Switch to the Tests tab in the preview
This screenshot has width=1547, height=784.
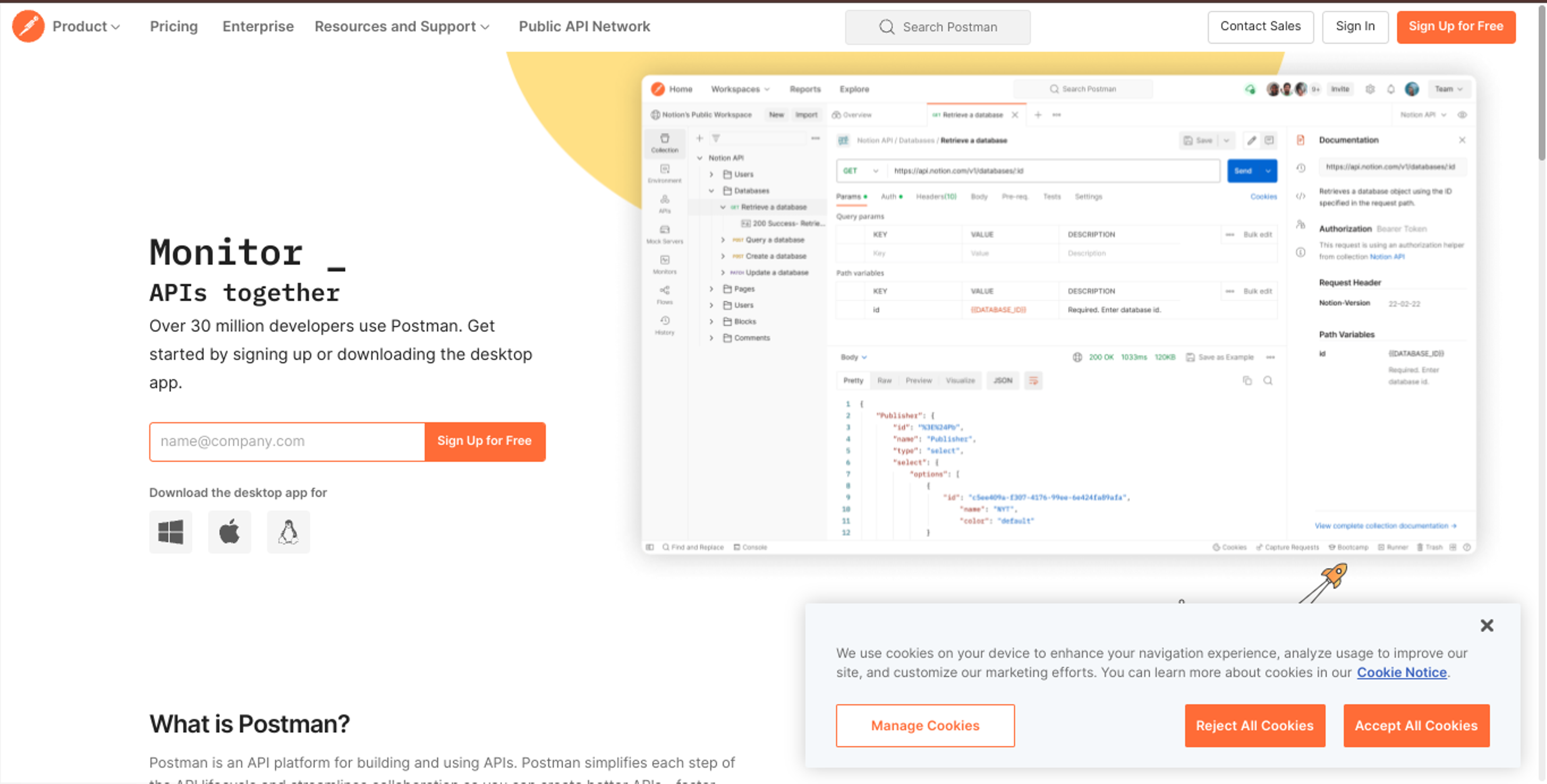tap(1051, 196)
